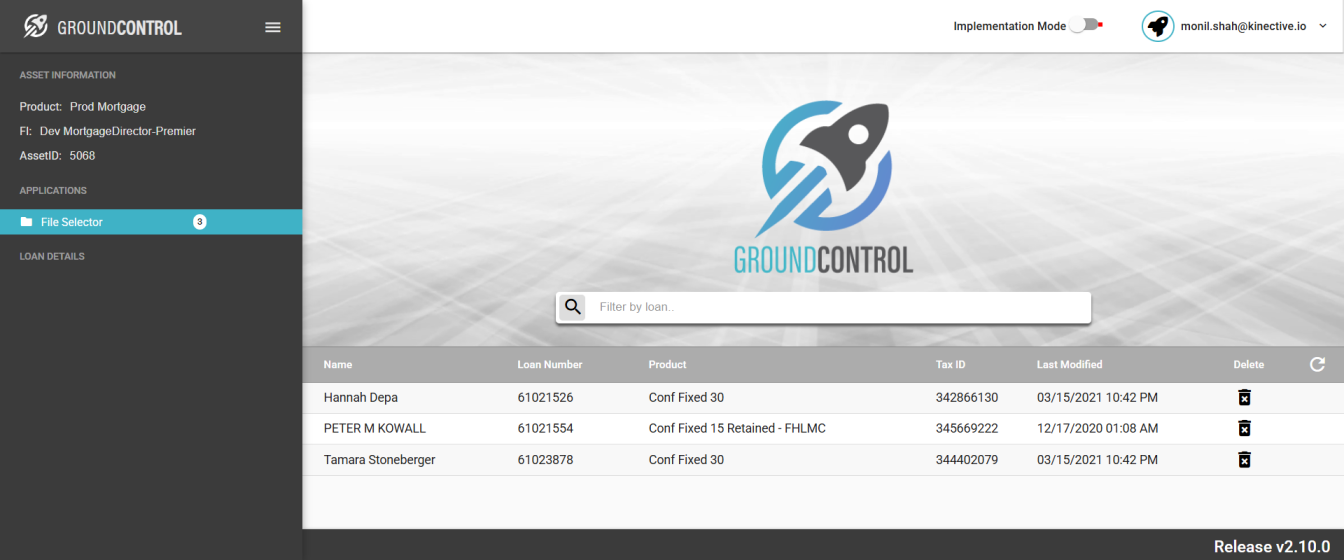Viewport: 1344px width, 560px height.
Task: Click date 12/17/2020 01:08 AM
Action: coord(1098,428)
